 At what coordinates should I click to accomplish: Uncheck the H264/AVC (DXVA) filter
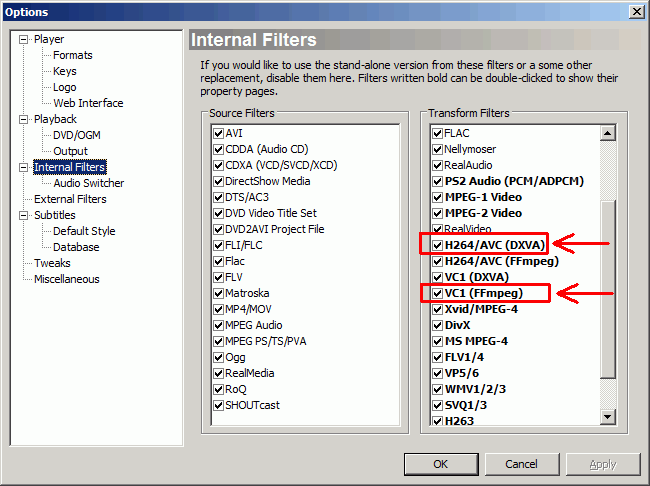coord(437,245)
